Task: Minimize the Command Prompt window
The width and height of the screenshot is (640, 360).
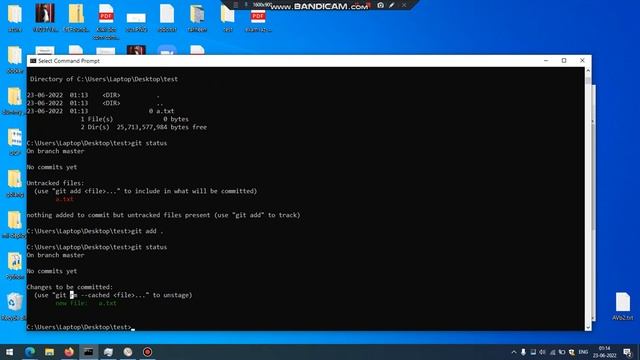Action: 546,60
